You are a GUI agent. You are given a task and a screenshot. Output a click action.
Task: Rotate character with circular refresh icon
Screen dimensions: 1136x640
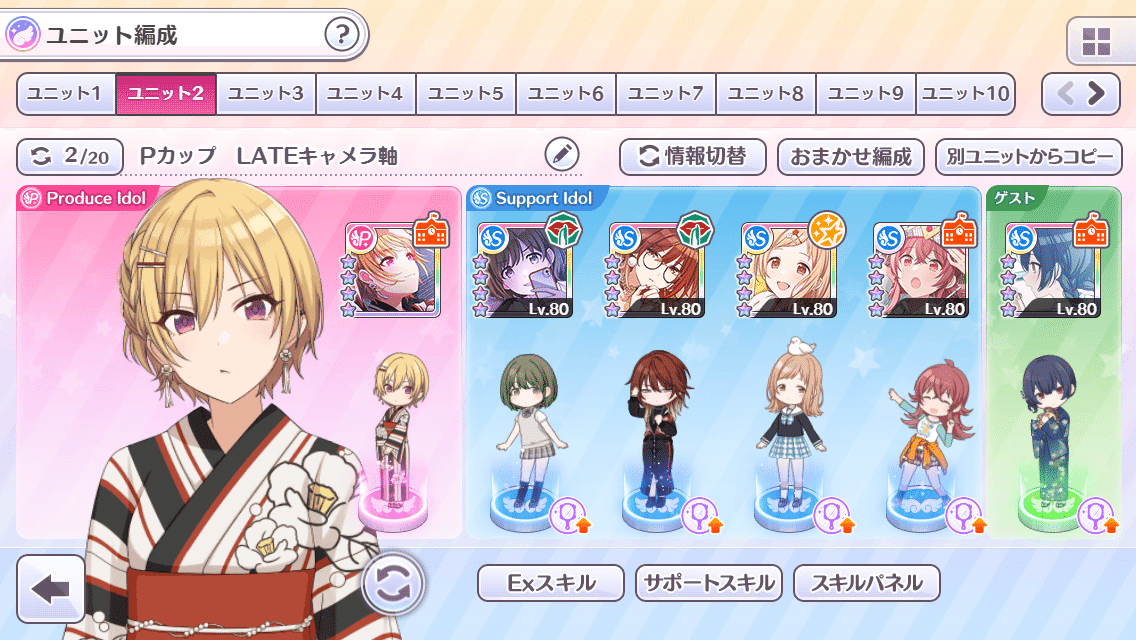tap(393, 583)
